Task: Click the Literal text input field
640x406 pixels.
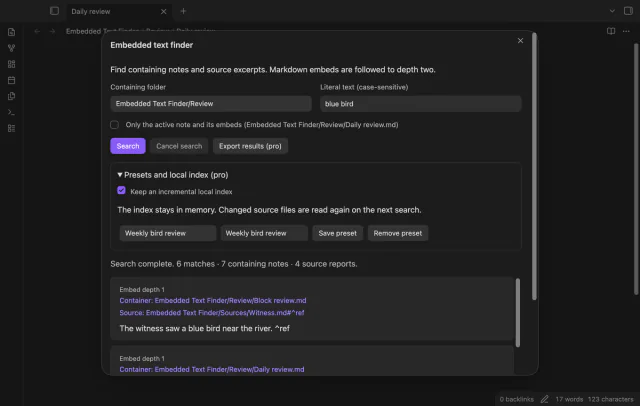Action: 420,104
